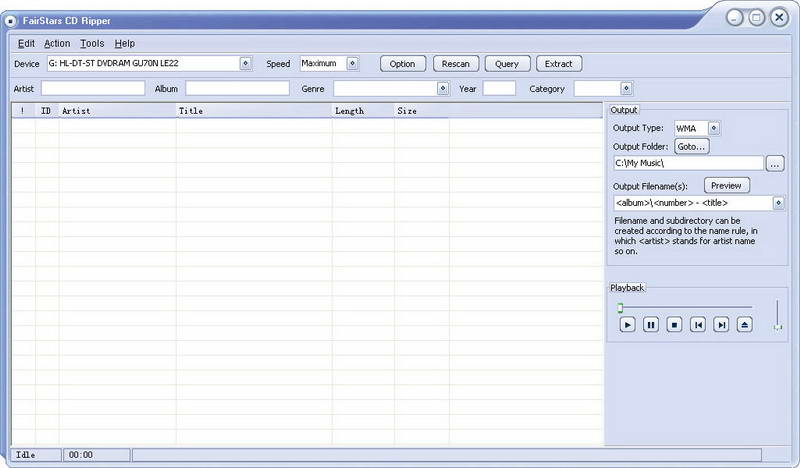Pause playback in the Playback panel
The width and height of the screenshot is (800, 468).
pyautogui.click(x=651, y=325)
